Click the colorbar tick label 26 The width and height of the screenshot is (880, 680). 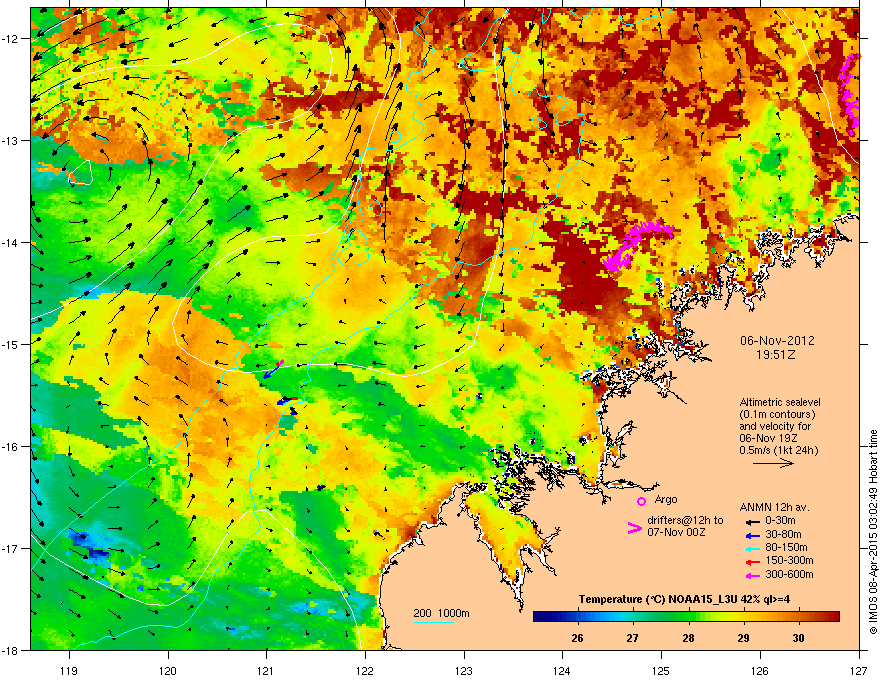pyautogui.click(x=577, y=638)
